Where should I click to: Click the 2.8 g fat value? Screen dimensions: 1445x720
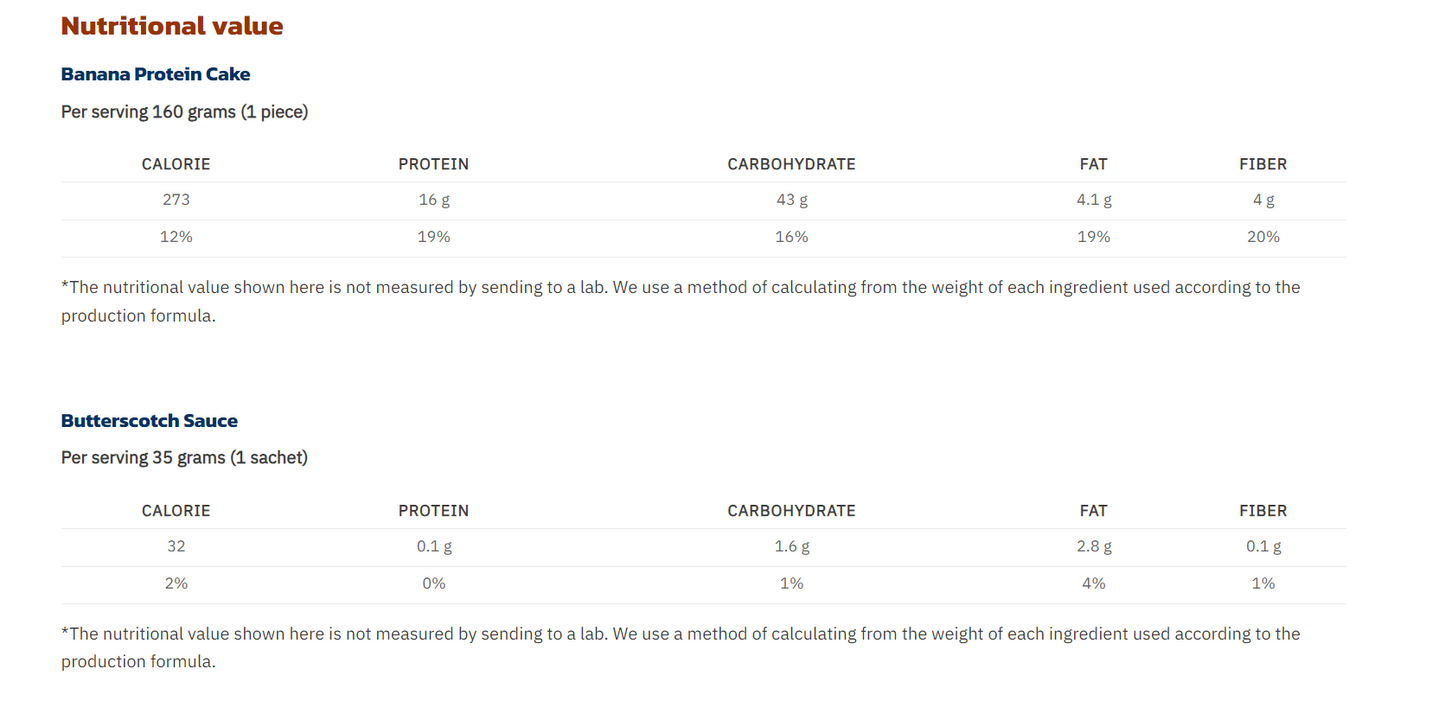click(x=1093, y=547)
